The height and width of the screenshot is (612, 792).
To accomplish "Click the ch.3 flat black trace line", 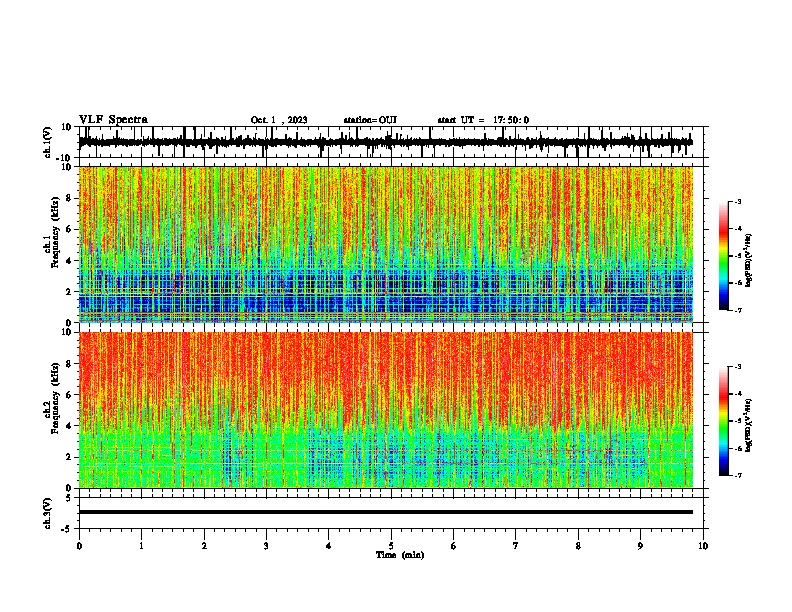I will pyautogui.click(x=385, y=512).
